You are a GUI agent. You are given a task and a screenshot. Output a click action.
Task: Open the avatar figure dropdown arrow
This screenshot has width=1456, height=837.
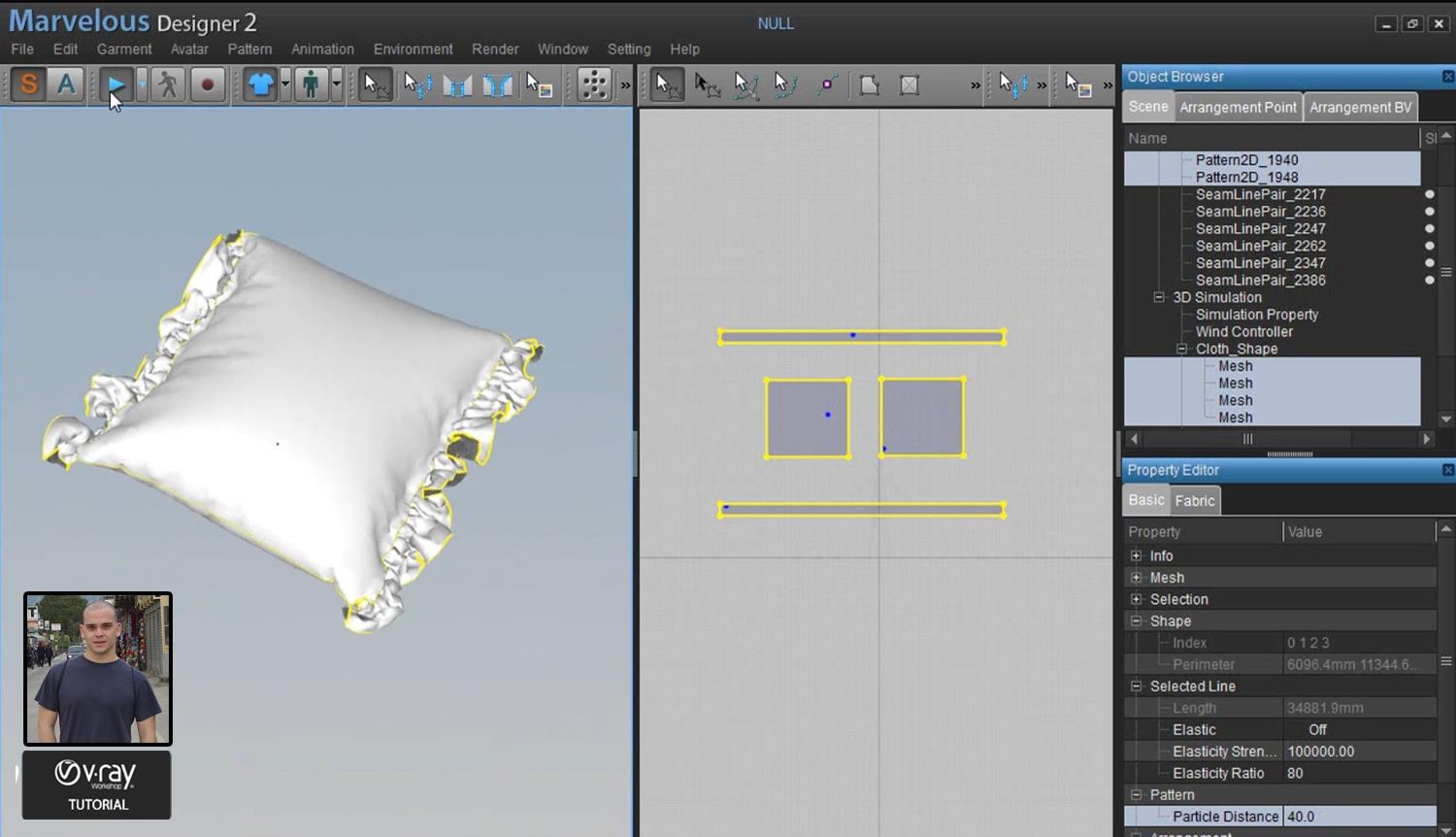tap(336, 84)
